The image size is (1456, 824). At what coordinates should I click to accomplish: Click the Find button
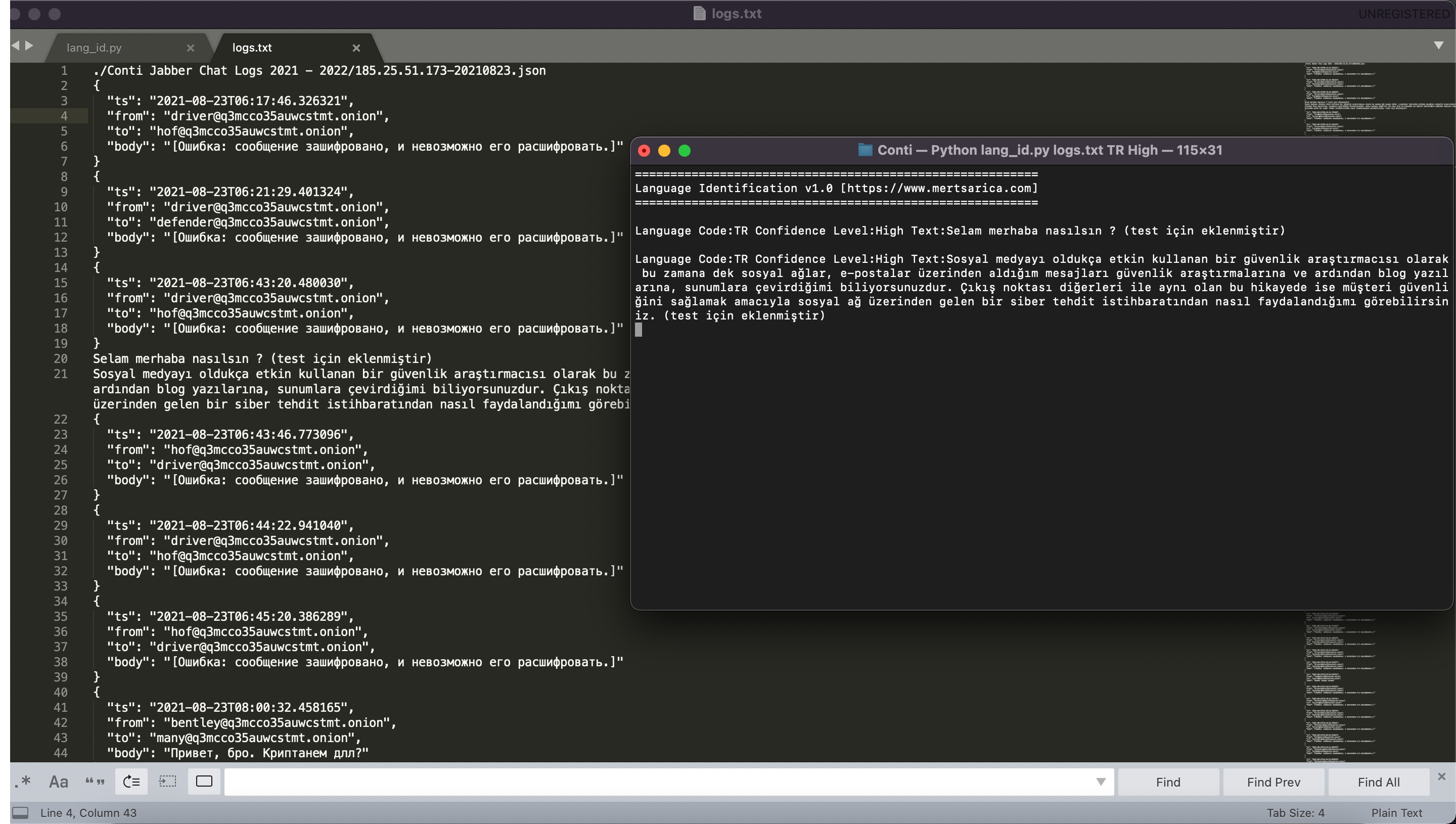click(1168, 782)
